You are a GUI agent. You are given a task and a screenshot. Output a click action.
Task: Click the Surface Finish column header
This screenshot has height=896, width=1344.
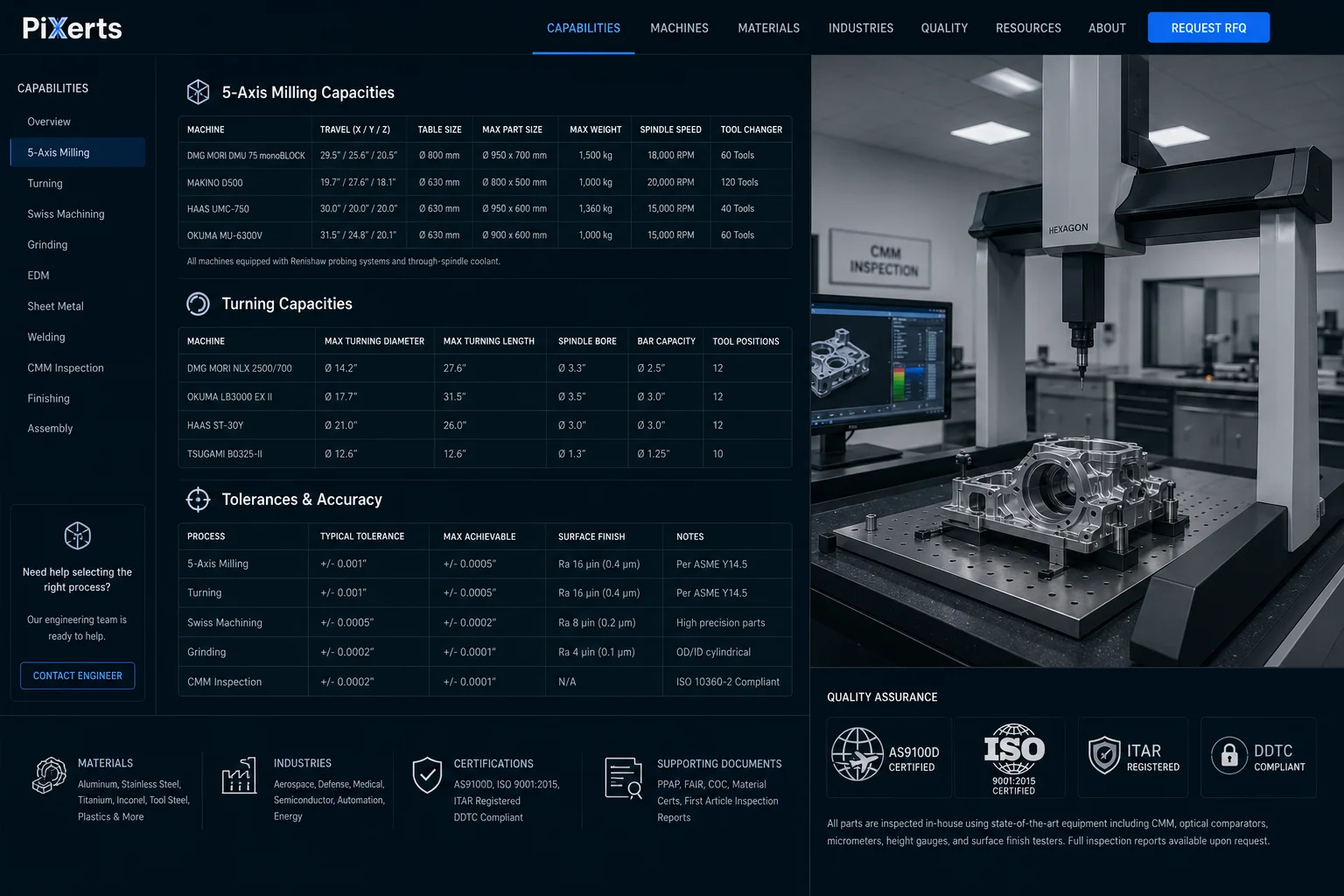591,536
